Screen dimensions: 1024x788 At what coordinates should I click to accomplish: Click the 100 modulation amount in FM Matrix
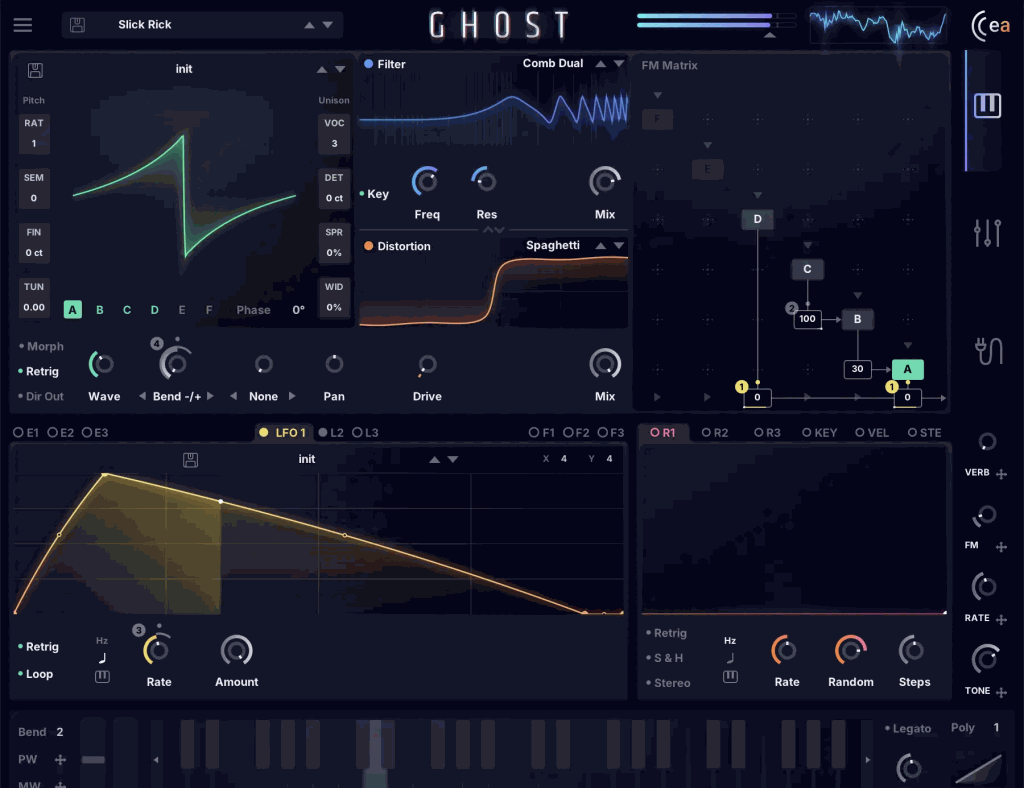point(807,319)
